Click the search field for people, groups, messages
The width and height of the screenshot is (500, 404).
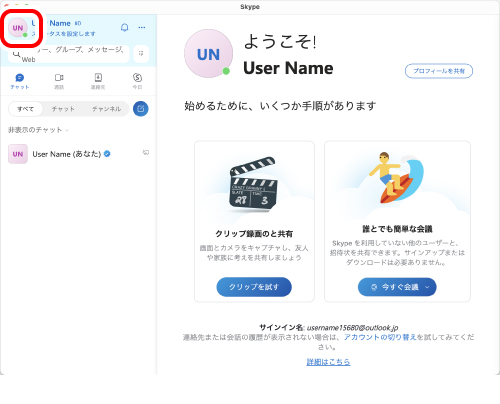tap(69, 54)
